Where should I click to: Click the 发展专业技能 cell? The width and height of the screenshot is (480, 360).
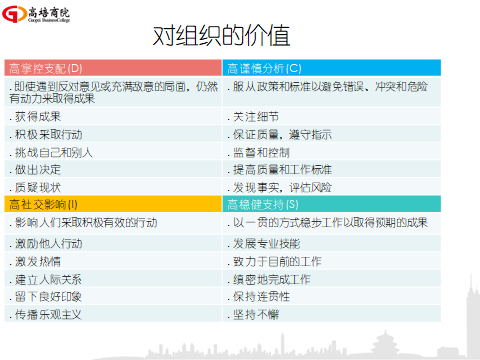tap(332, 243)
